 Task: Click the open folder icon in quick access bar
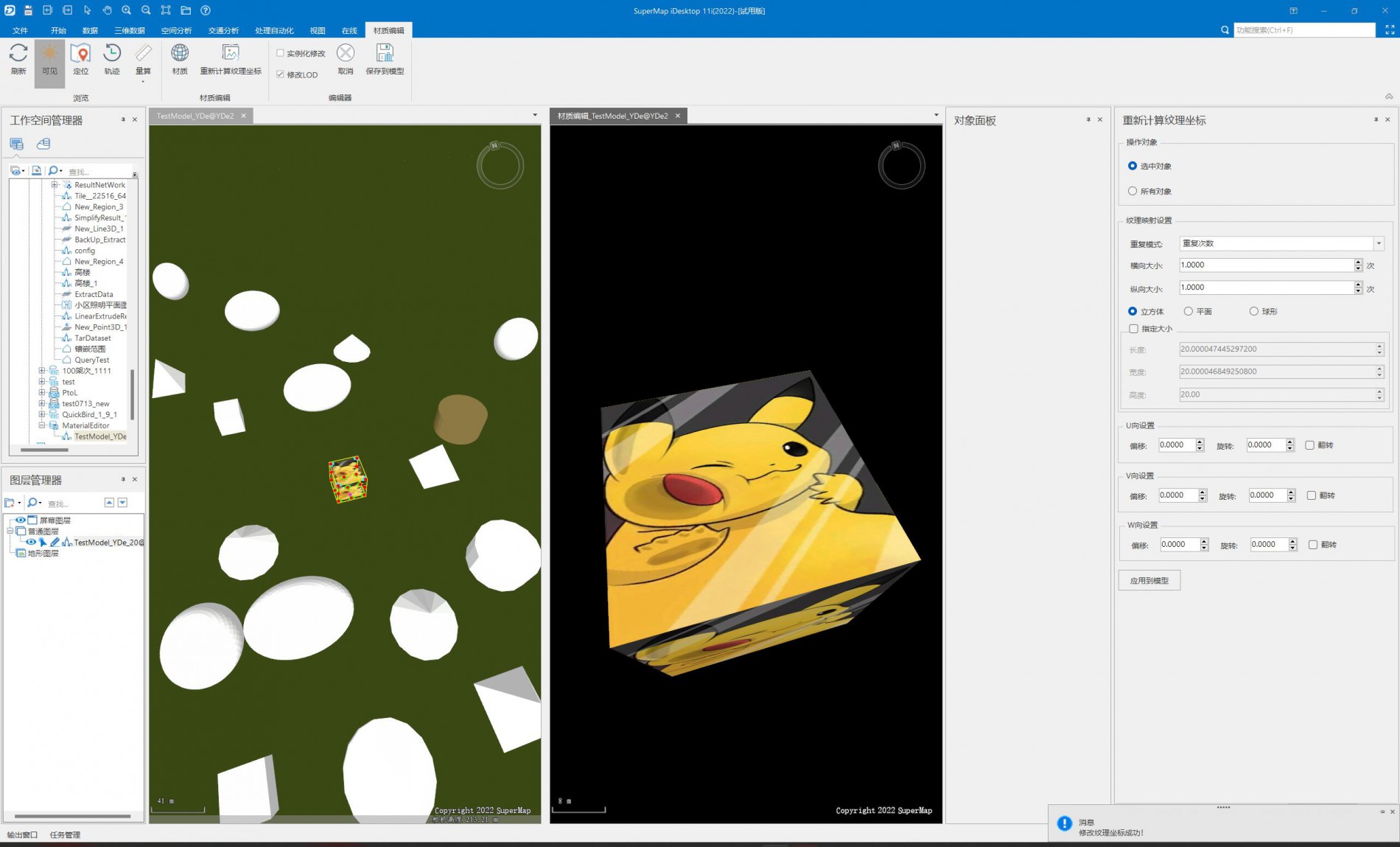(x=186, y=10)
